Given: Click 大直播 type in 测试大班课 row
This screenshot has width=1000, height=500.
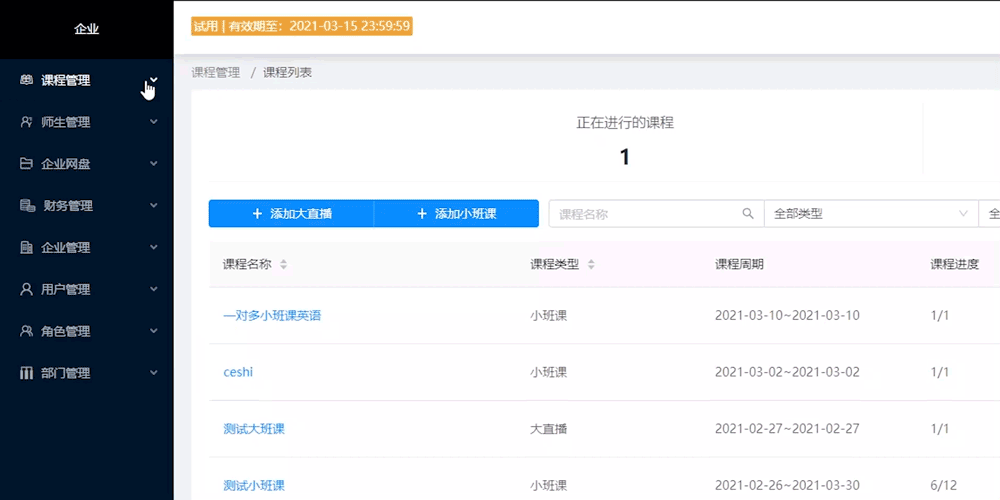Looking at the screenshot, I should pos(548,429).
